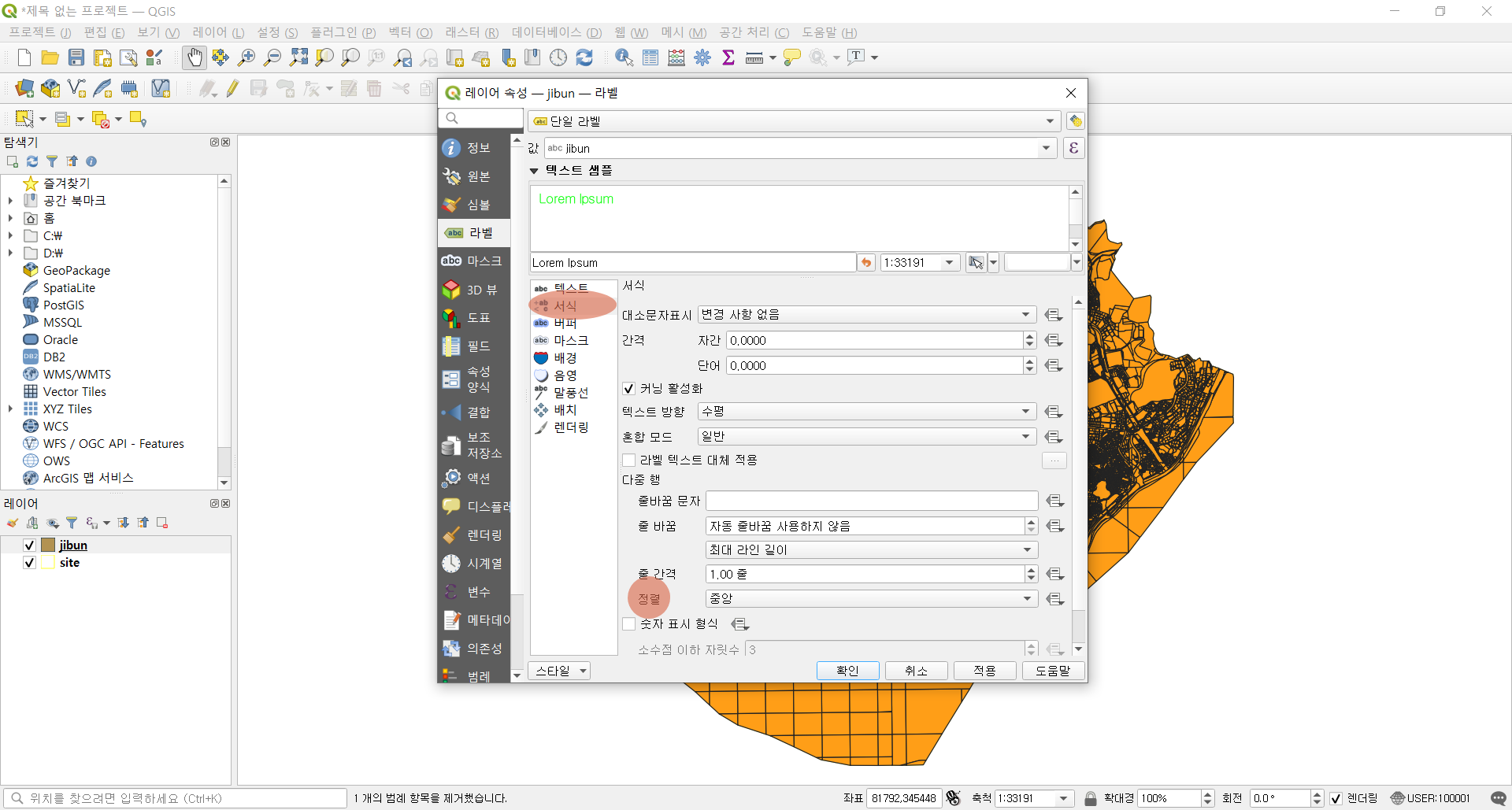Open the field calculator icon

point(676,57)
